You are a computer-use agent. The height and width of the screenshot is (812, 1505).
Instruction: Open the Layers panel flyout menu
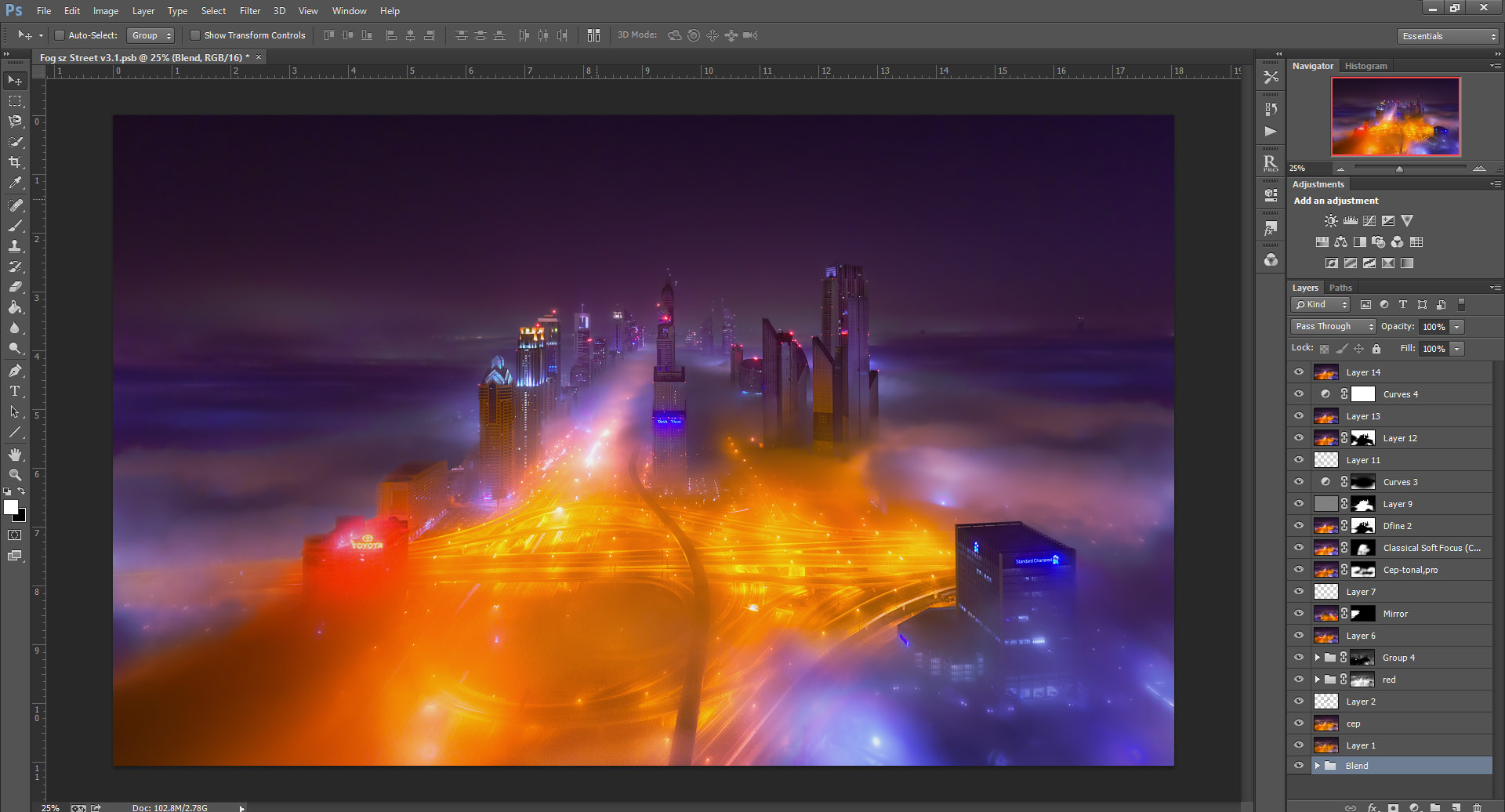point(1496,288)
